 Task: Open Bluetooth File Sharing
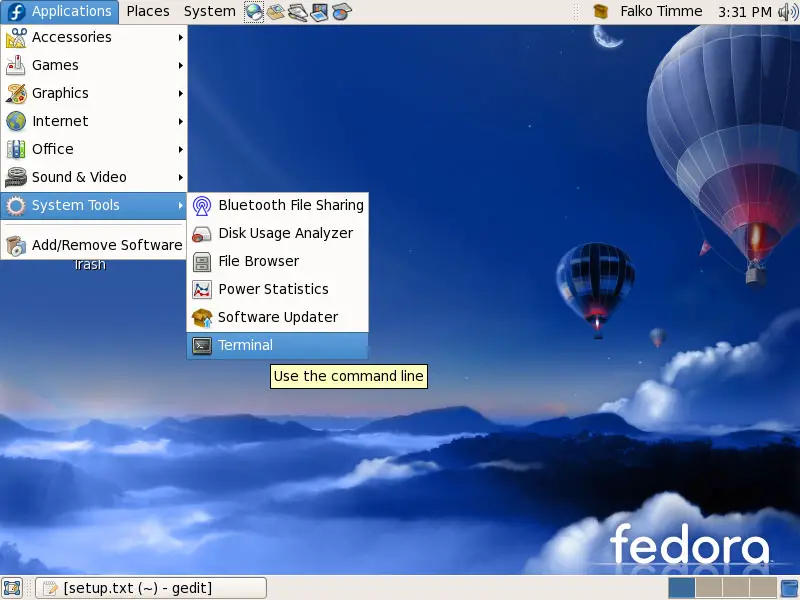pyautogui.click(x=278, y=206)
